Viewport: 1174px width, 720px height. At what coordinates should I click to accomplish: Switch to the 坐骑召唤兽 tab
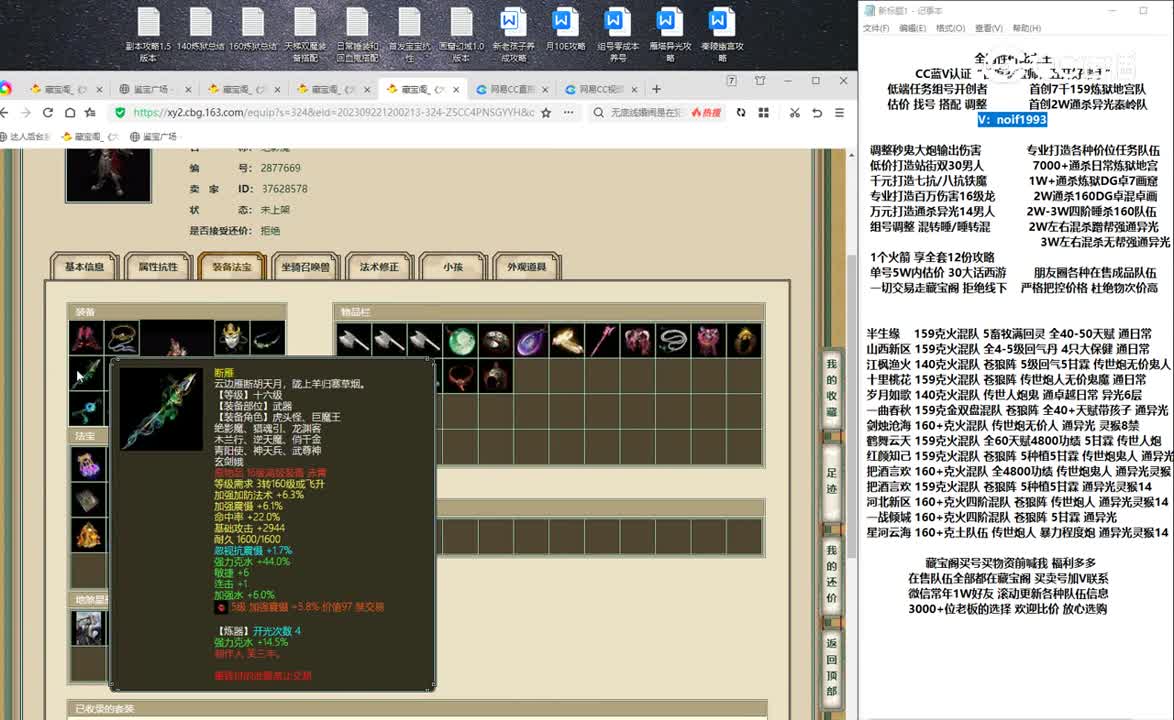point(305,266)
